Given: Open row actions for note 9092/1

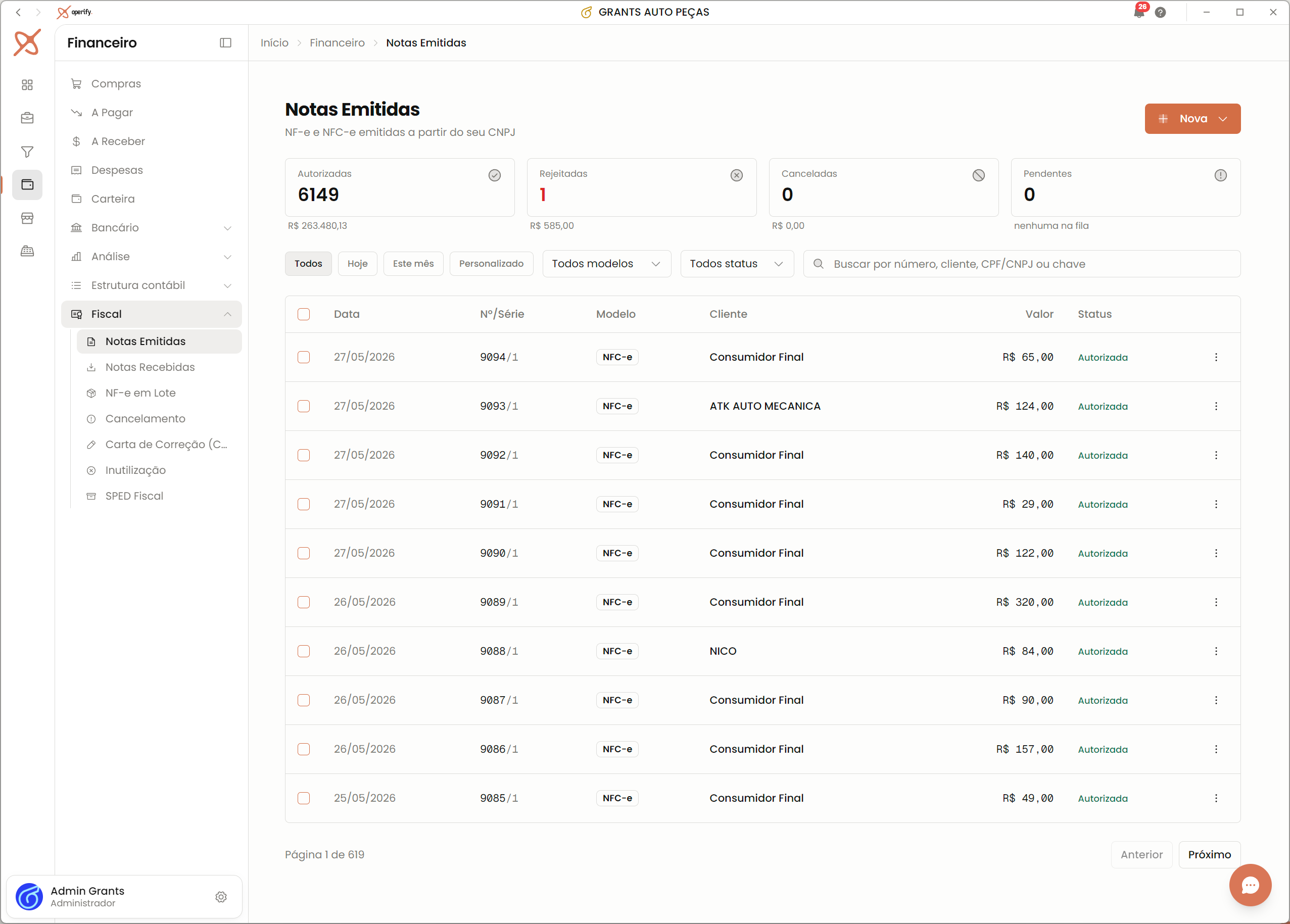Looking at the screenshot, I should coord(1216,455).
